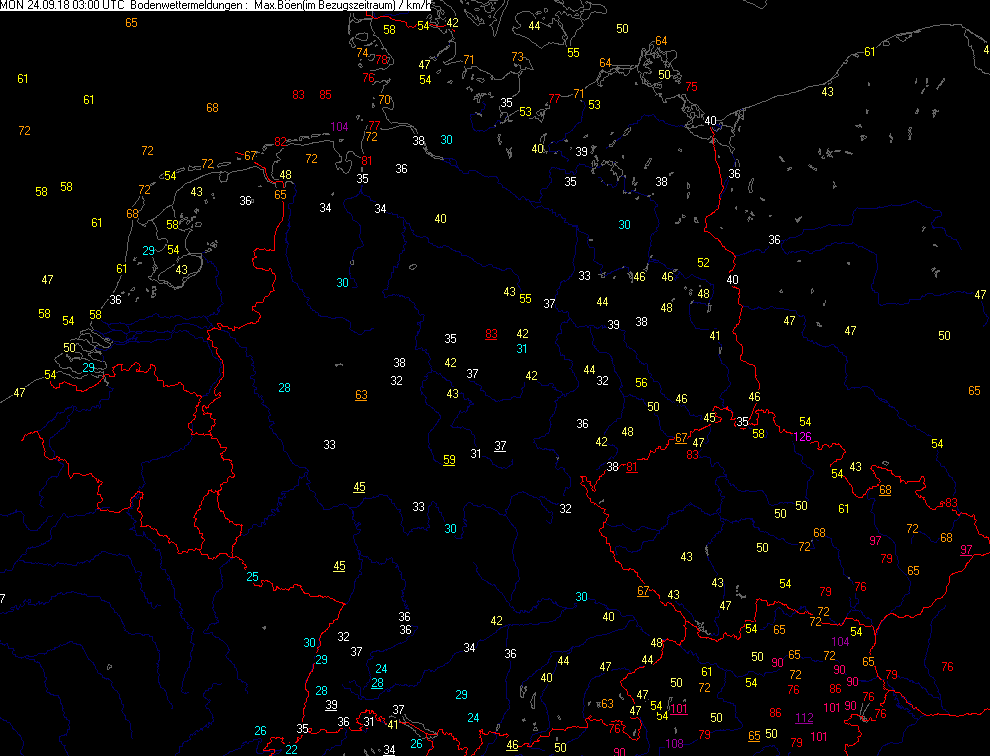Screen dimensions: 990x756
Task: Click the orange 73 gust reading
Action: click(517, 57)
